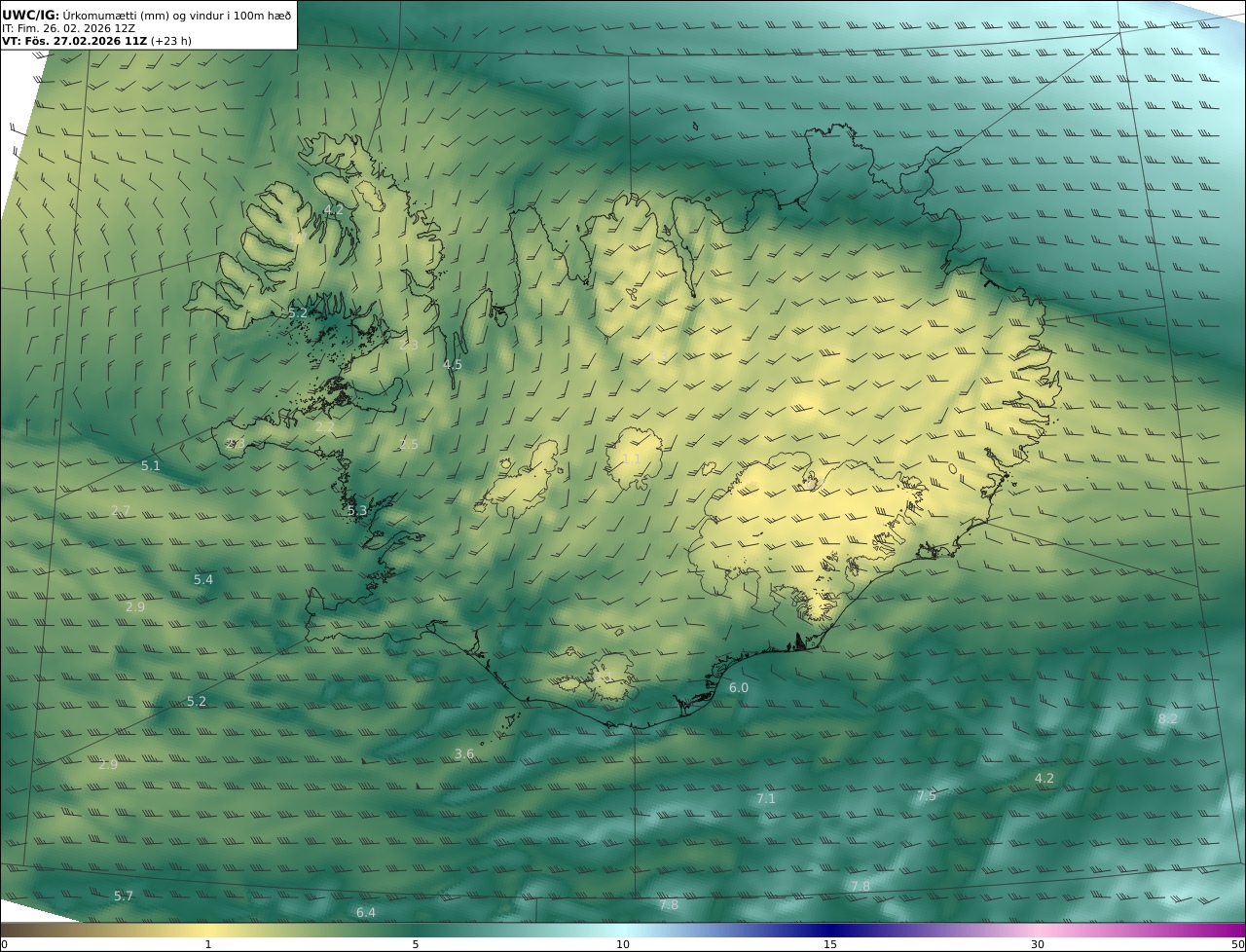Click the 3.6 value south of Iceland
The image size is (1246, 952).
point(464,754)
